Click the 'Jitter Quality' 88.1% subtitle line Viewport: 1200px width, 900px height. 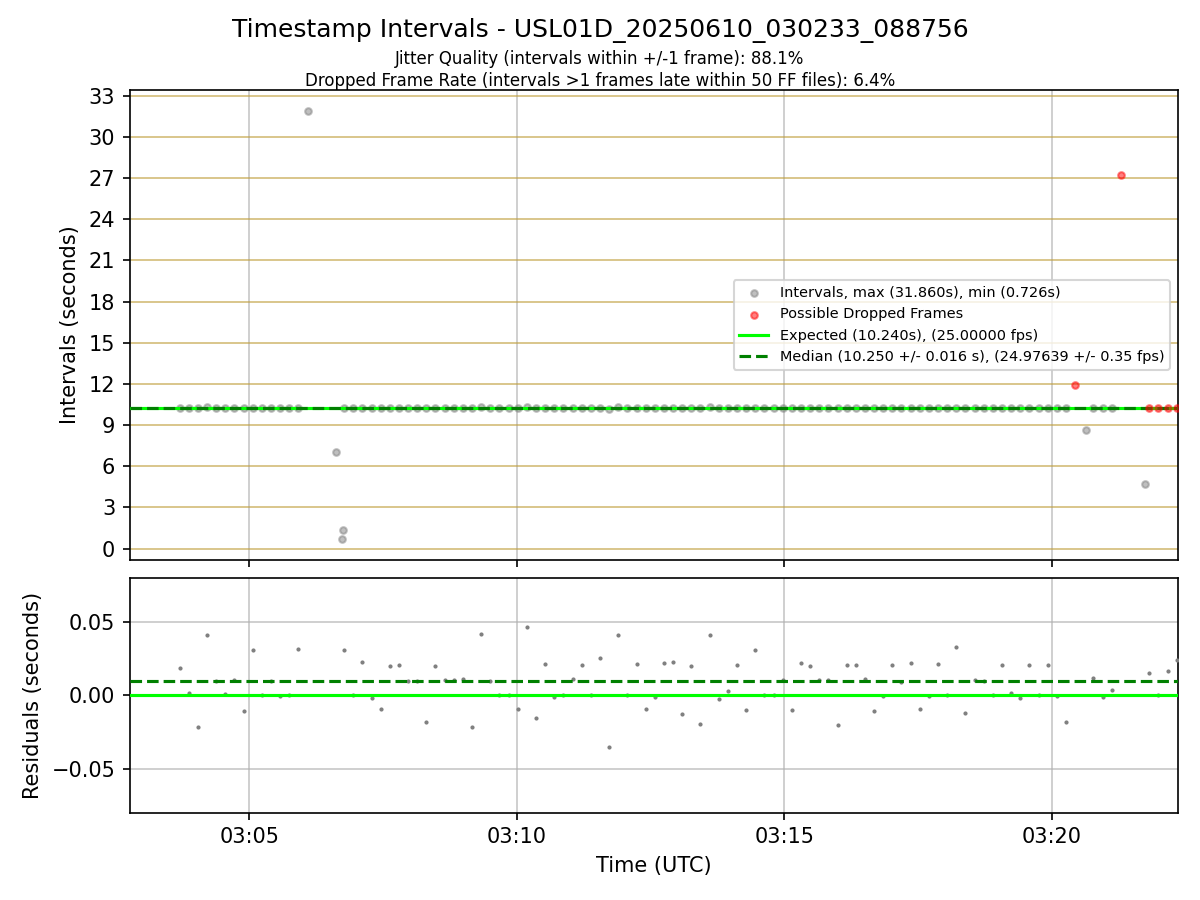tap(599, 58)
